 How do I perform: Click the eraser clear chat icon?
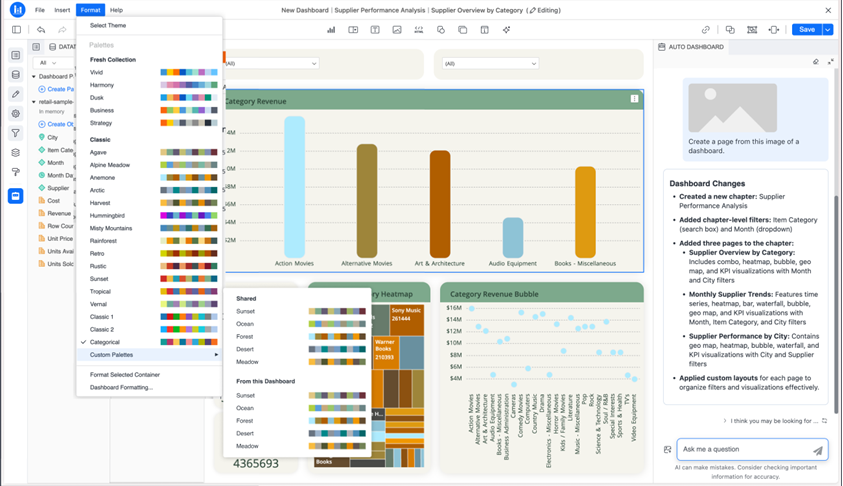point(816,62)
